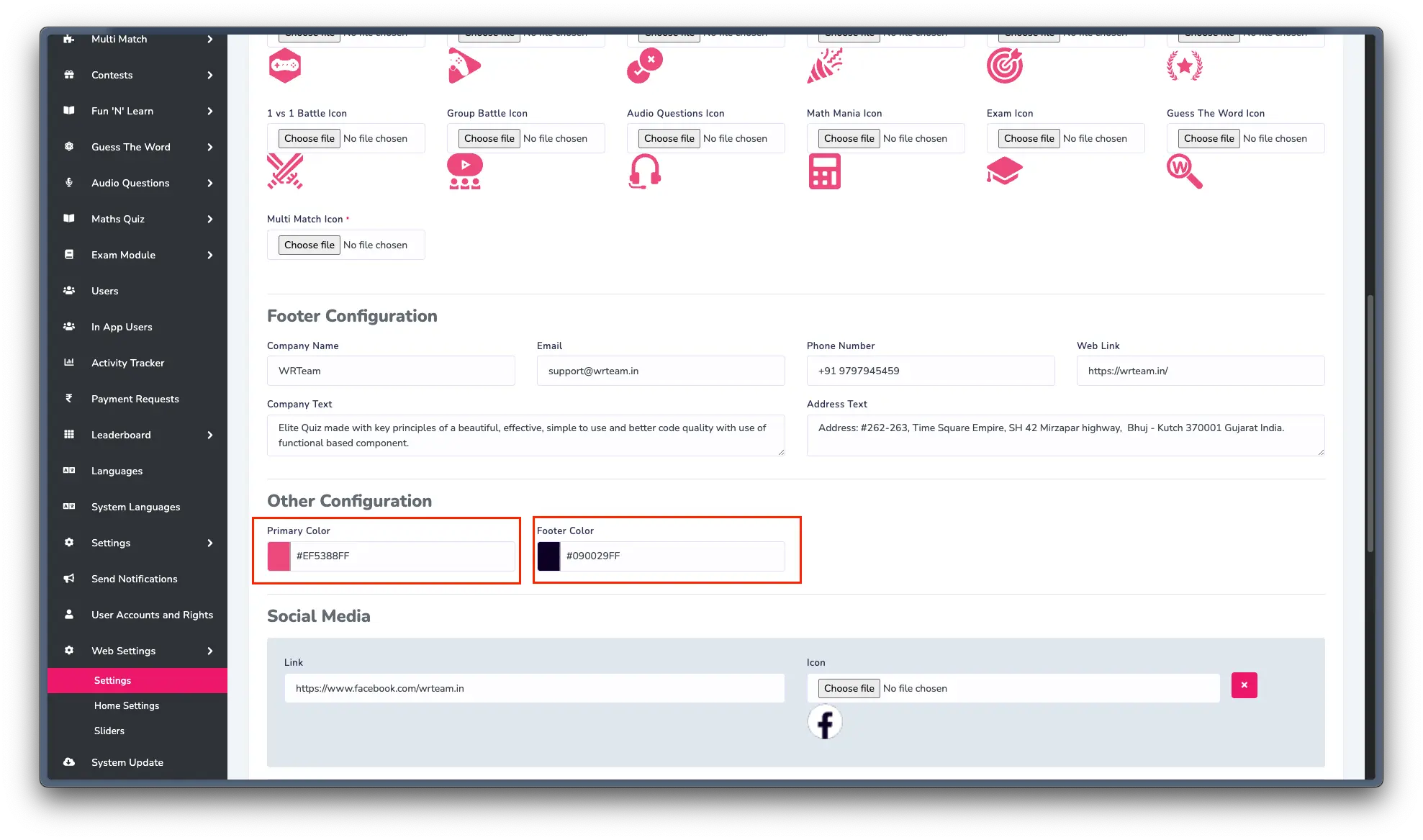This screenshot has height=840, width=1423.
Task: Click the Math Mania calculator icon
Action: click(x=824, y=171)
